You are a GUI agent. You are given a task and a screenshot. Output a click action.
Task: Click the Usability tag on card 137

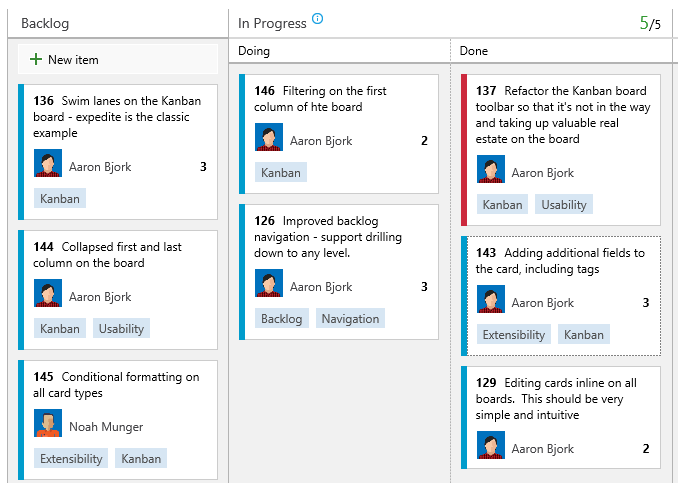[564, 204]
